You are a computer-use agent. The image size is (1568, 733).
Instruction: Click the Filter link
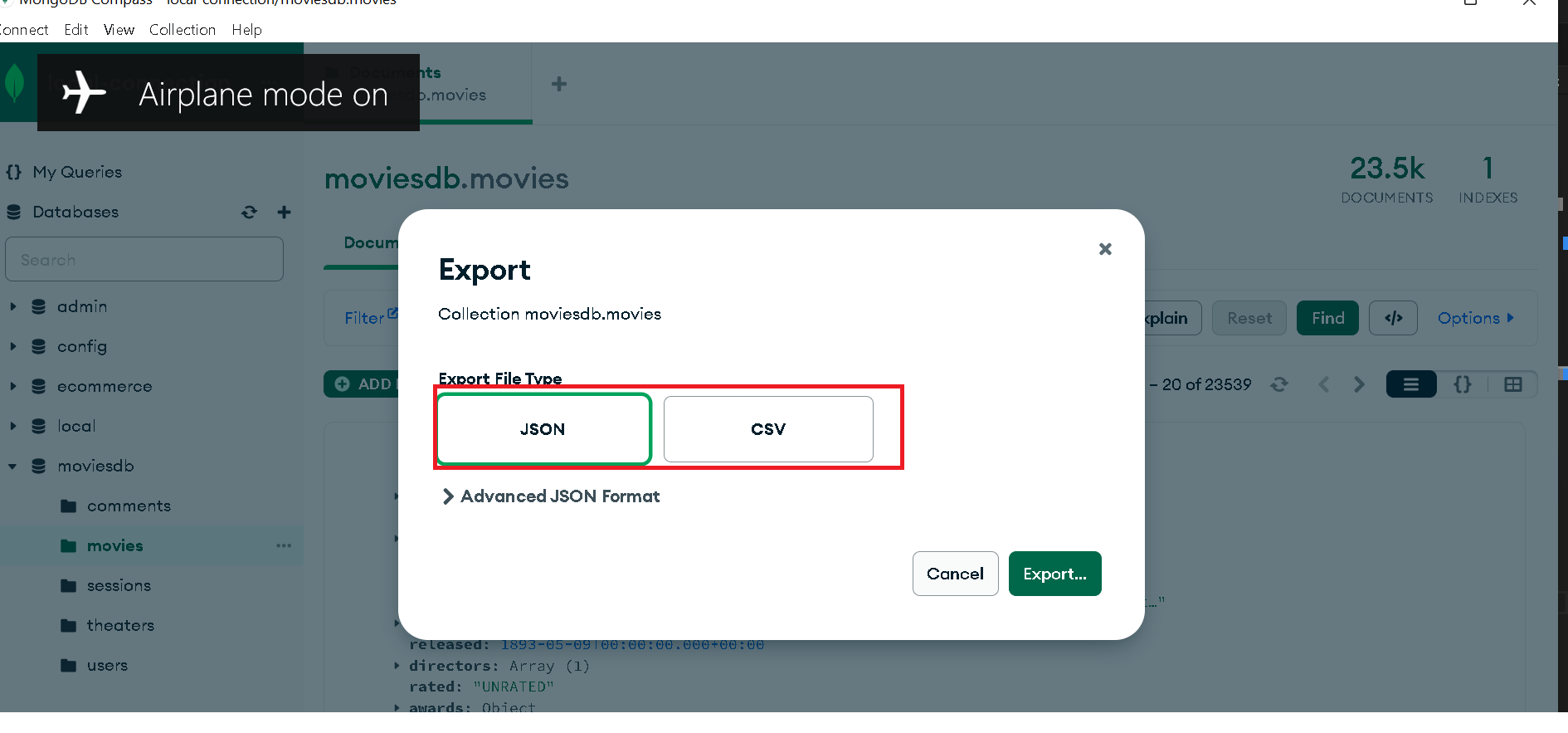pyautogui.click(x=371, y=318)
